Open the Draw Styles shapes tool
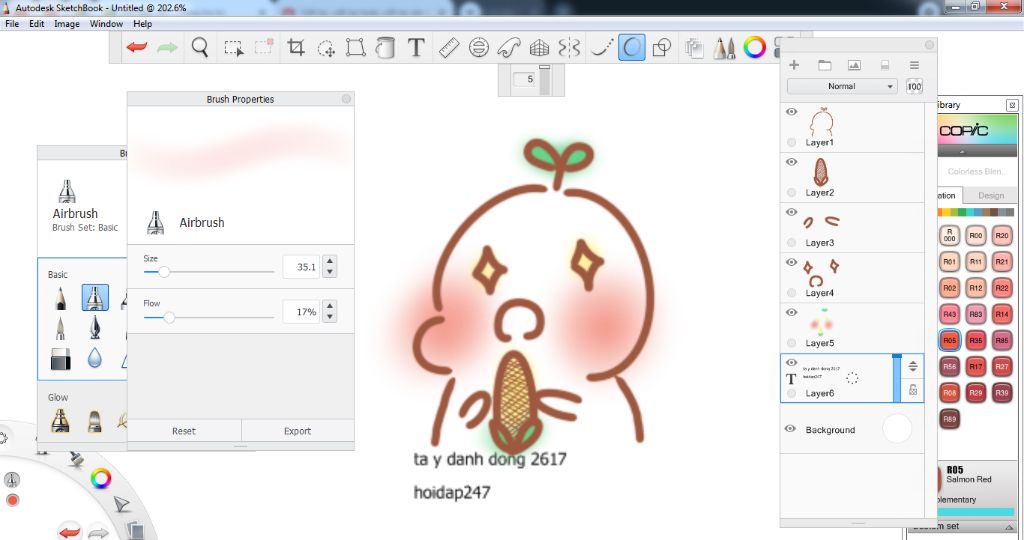1024x540 pixels. [662, 48]
